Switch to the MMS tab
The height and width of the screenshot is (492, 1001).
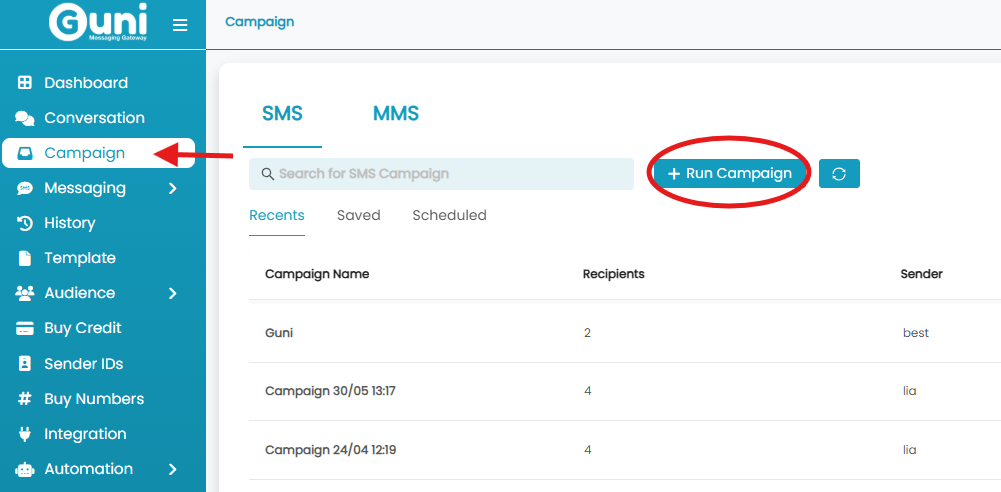pos(396,114)
